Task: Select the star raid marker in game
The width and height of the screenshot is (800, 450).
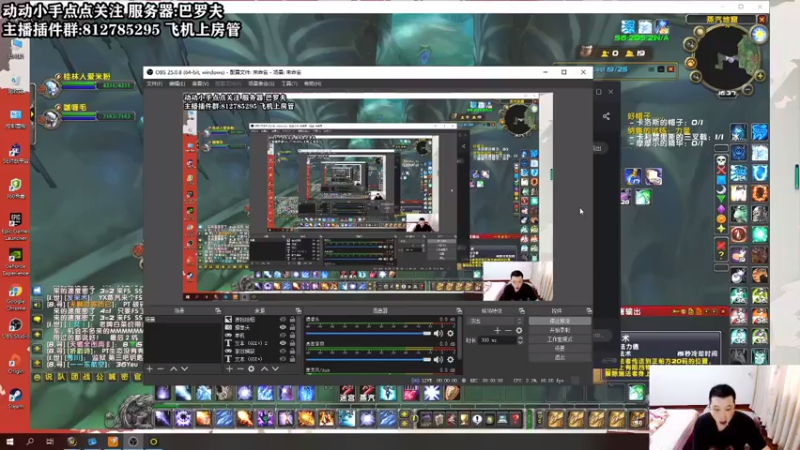Action: (x=721, y=229)
